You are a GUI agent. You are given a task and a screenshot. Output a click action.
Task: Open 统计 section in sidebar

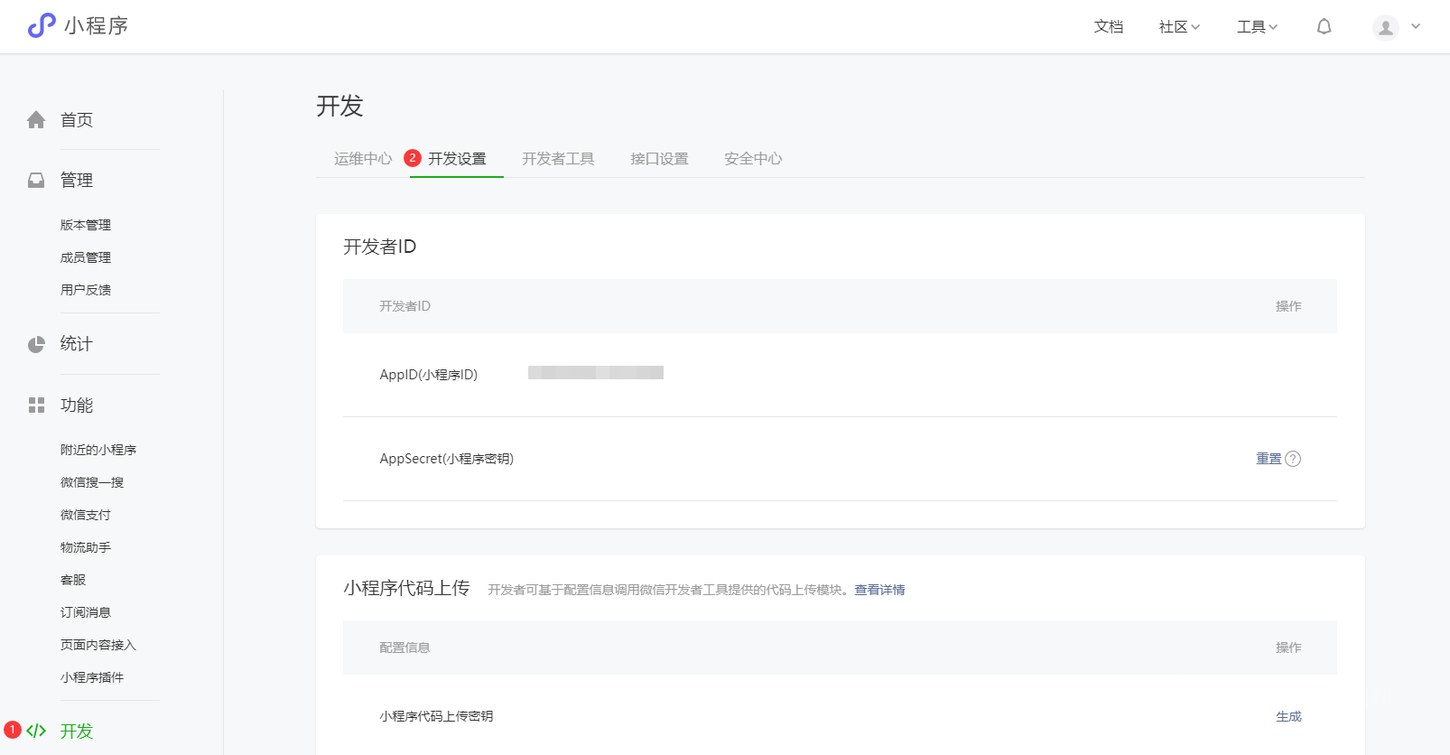[x=77, y=344]
